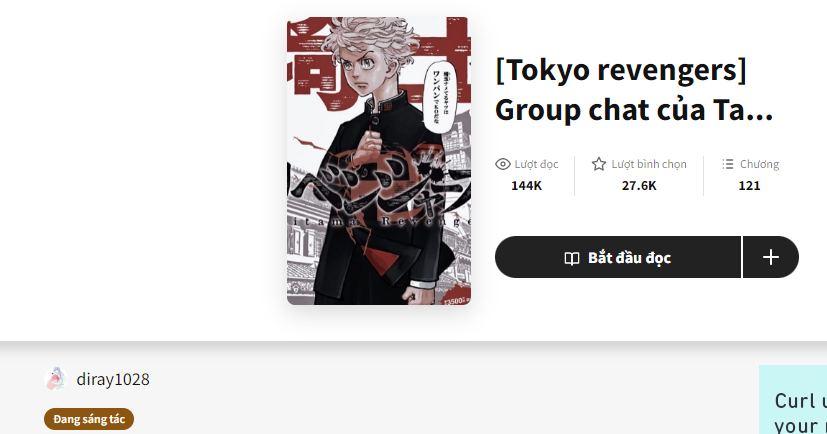Click the Lượt bình chọn label
Image resolution: width=827 pixels, height=434 pixels.
(649, 165)
